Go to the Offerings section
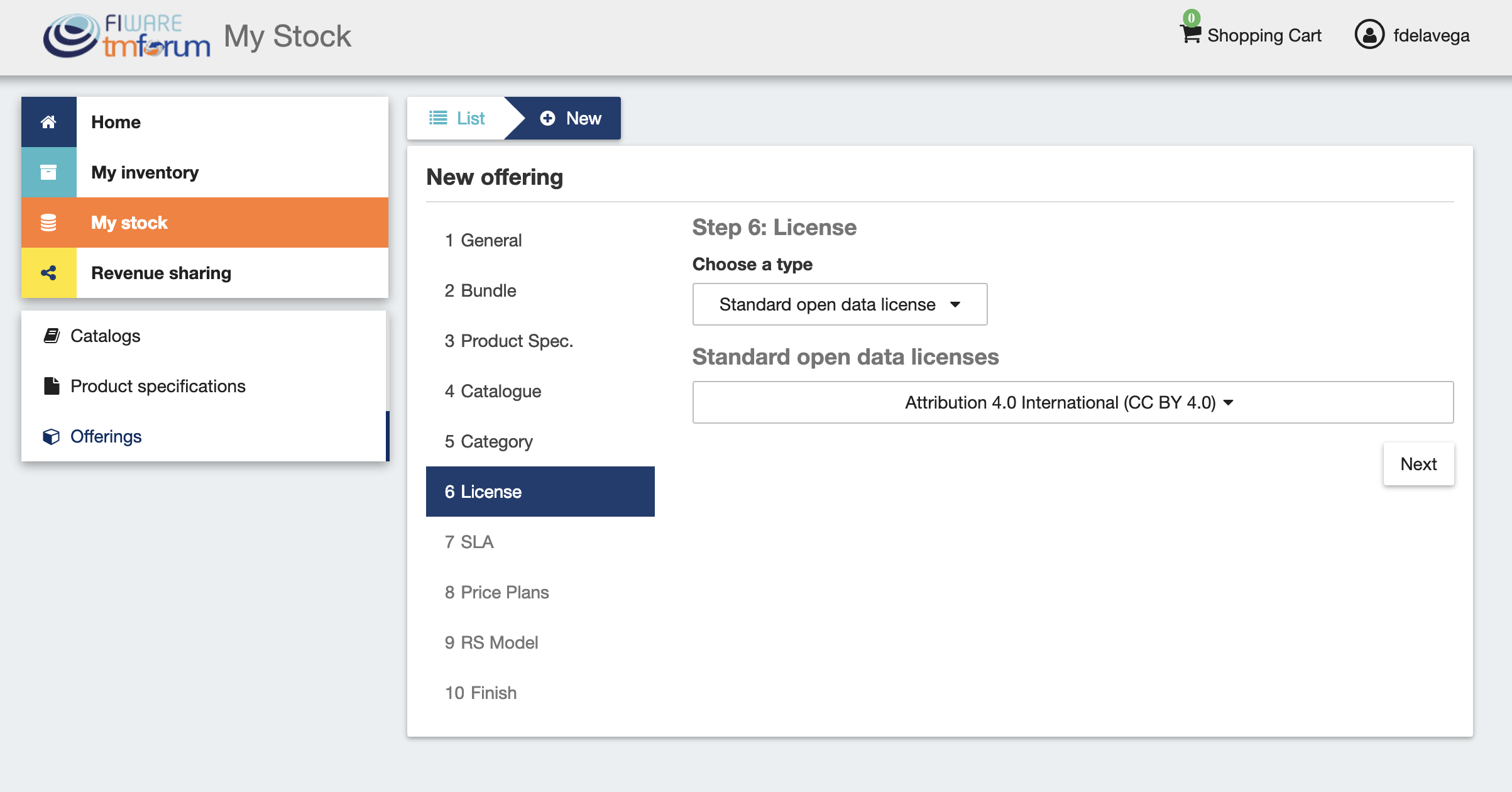This screenshot has height=792, width=1512. pyautogui.click(x=106, y=436)
